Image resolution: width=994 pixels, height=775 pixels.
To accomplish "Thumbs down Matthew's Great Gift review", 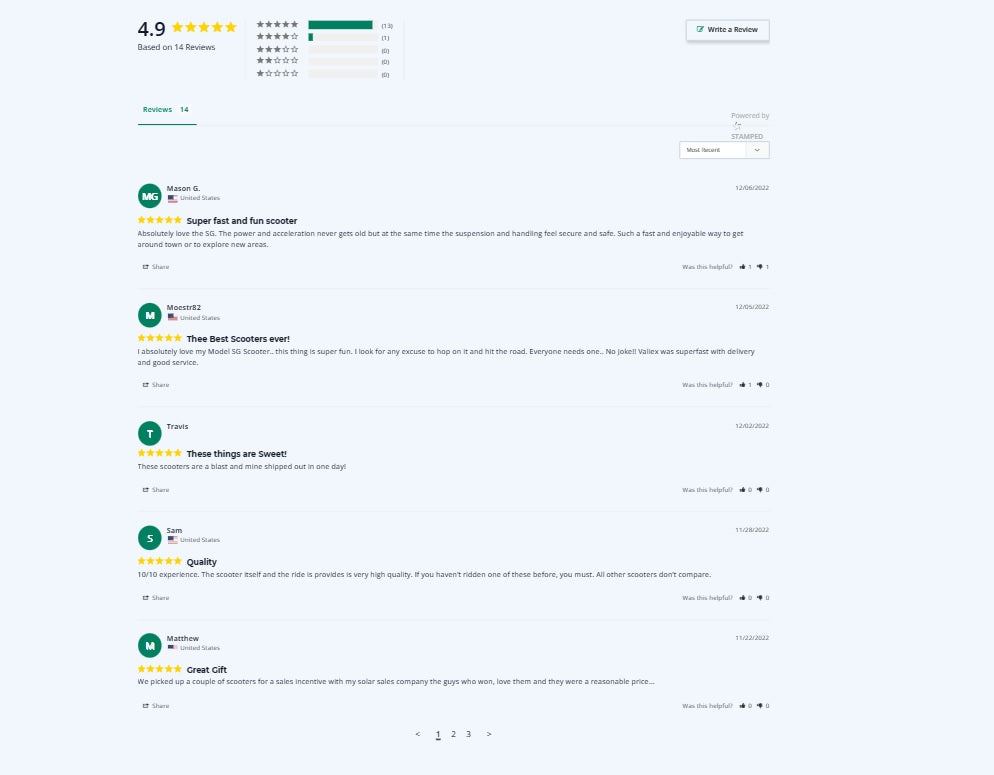I will [763, 705].
